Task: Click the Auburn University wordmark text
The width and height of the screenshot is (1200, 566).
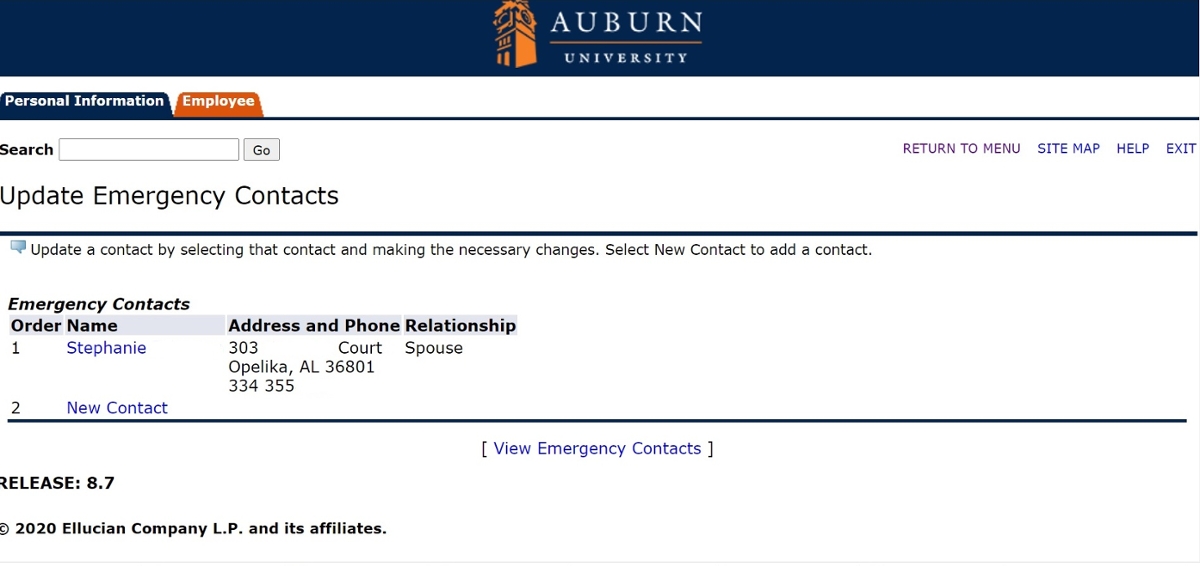Action: [x=626, y=35]
